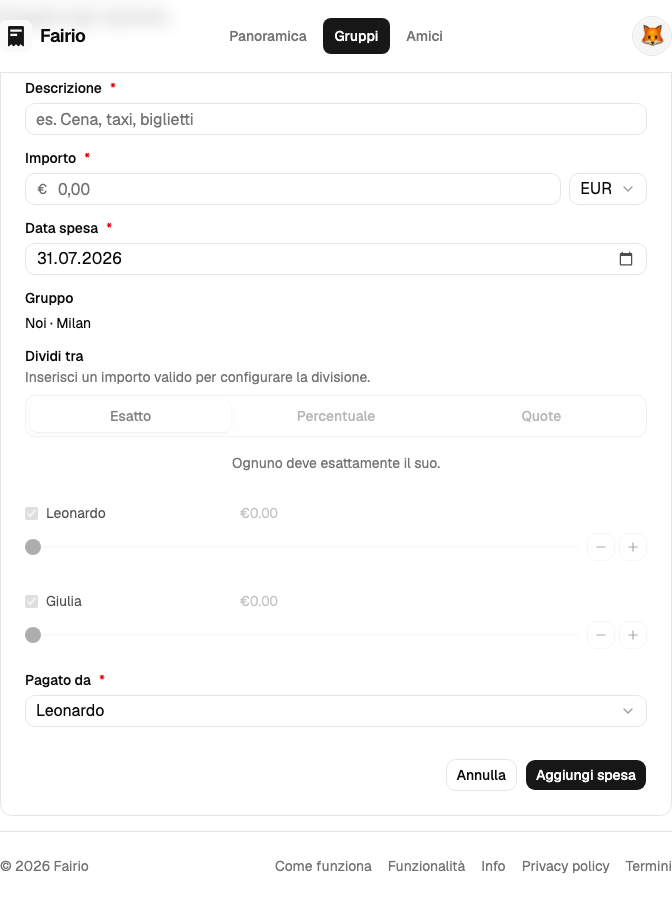
Task: Click the Aggiungi spesa button
Action: pos(586,775)
